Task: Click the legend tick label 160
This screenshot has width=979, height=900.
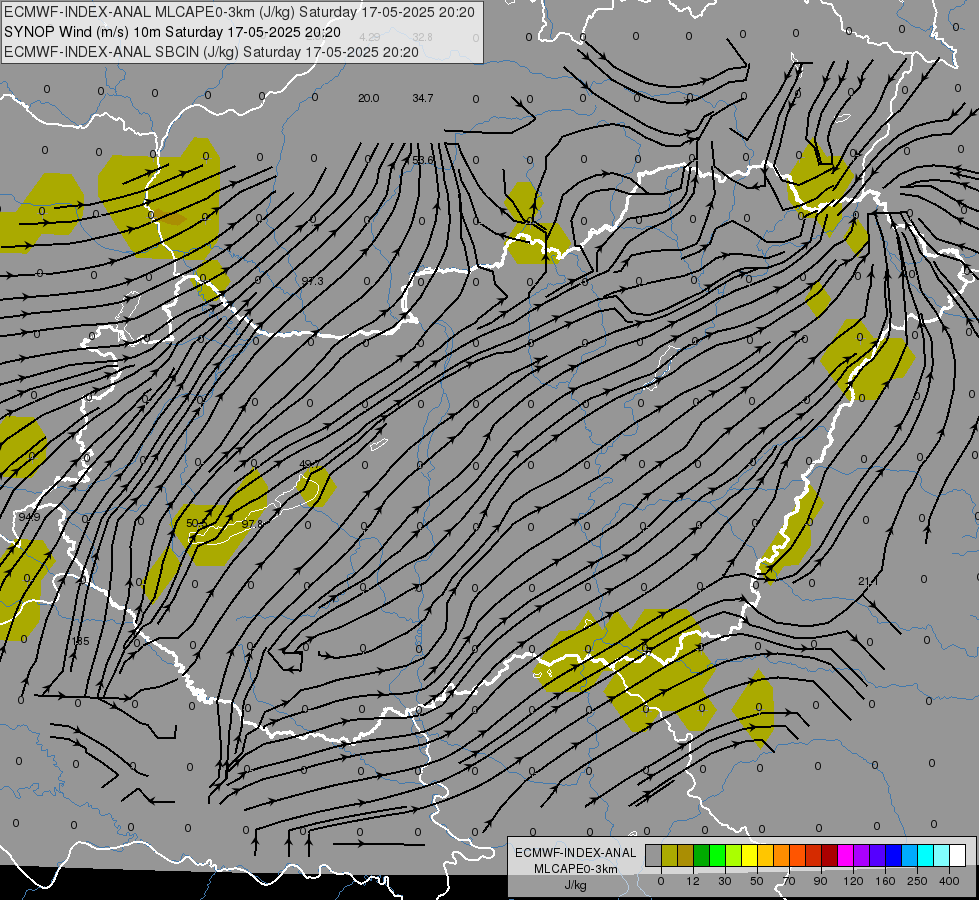Action: 885,881
